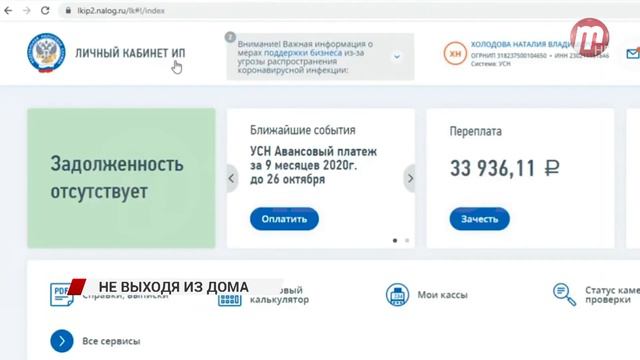Click the Мои кассы cash register icon

tap(397, 294)
